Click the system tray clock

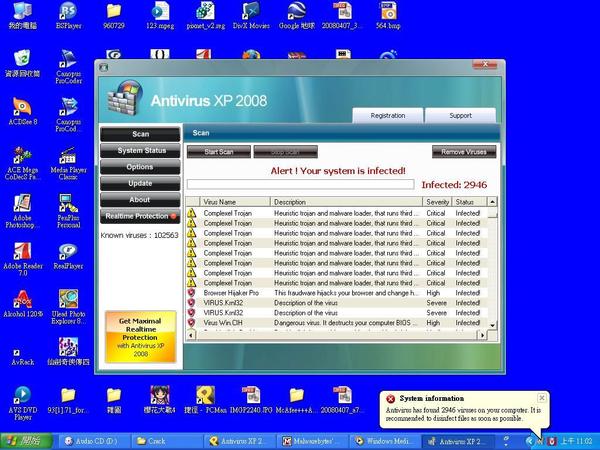tap(576, 442)
